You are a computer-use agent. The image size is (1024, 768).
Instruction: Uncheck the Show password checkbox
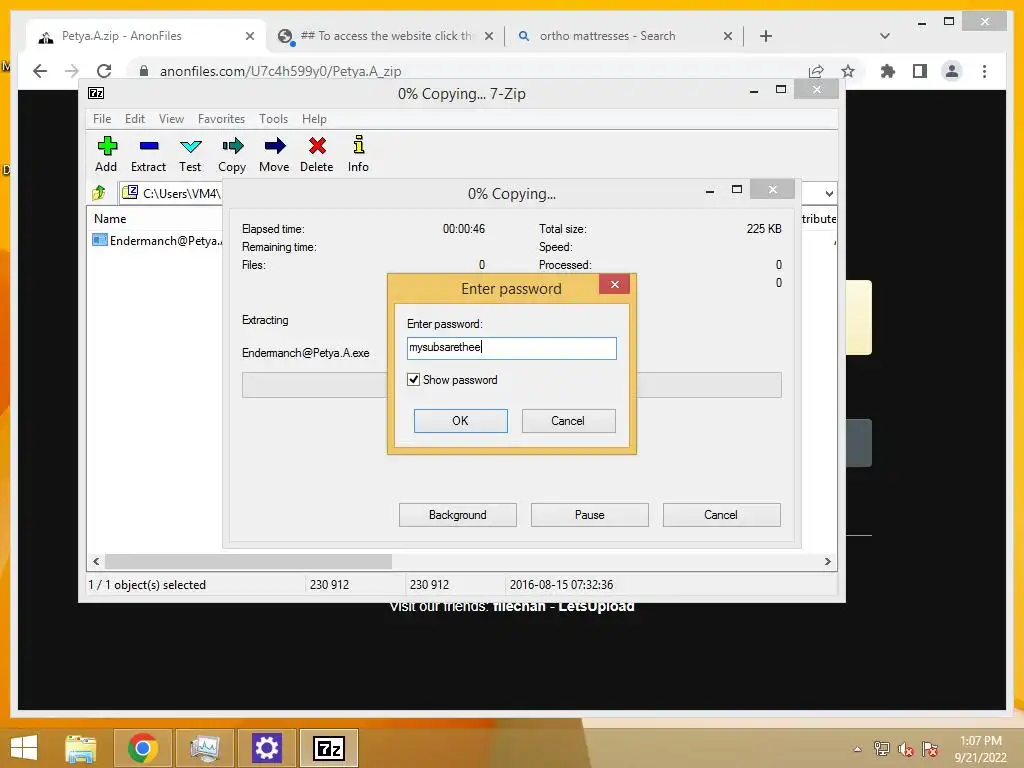pyautogui.click(x=413, y=379)
